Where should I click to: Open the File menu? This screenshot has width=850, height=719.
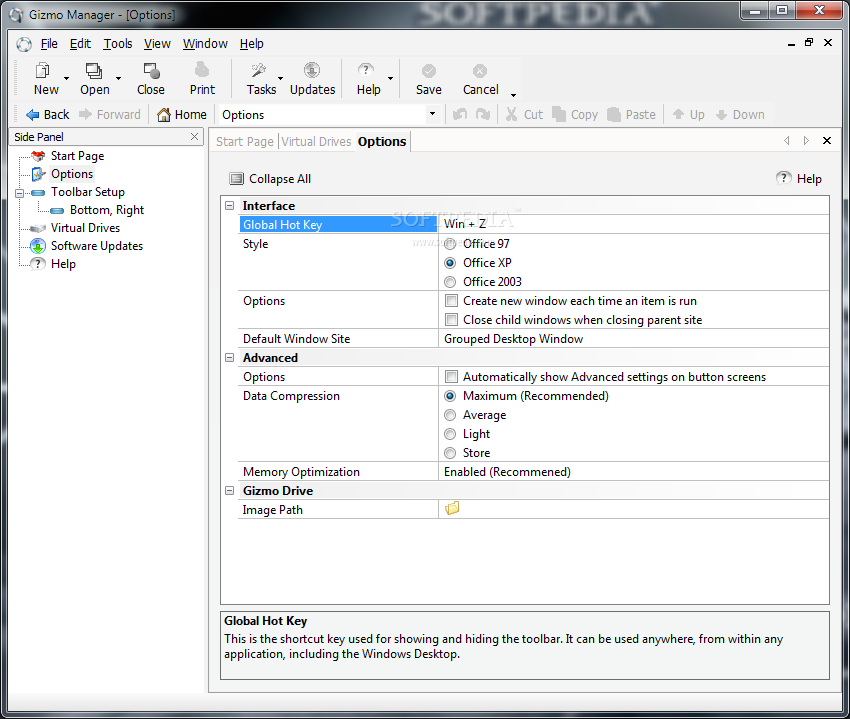[49, 44]
